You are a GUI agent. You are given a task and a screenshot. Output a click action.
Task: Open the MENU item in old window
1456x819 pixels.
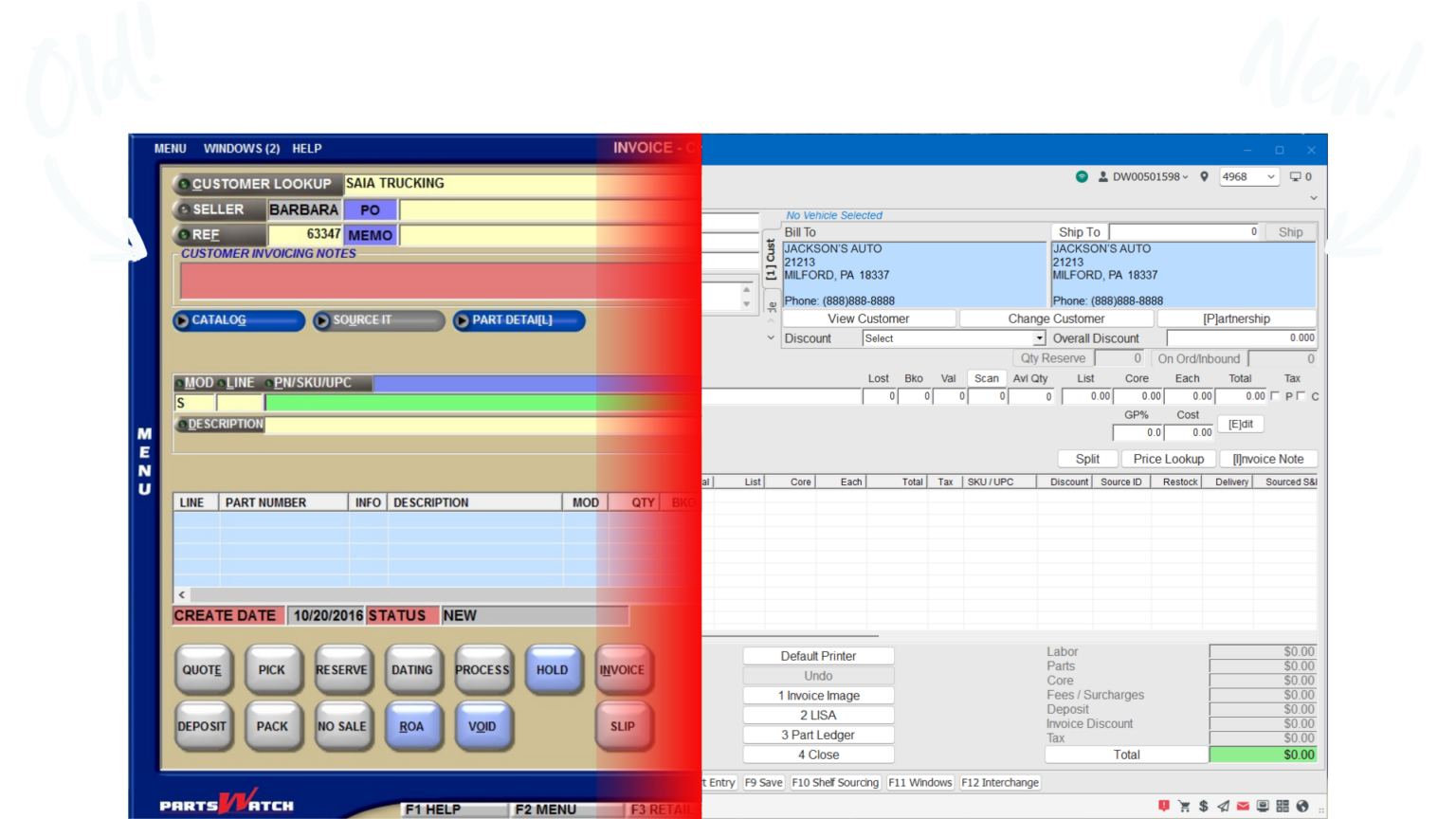[x=171, y=149]
